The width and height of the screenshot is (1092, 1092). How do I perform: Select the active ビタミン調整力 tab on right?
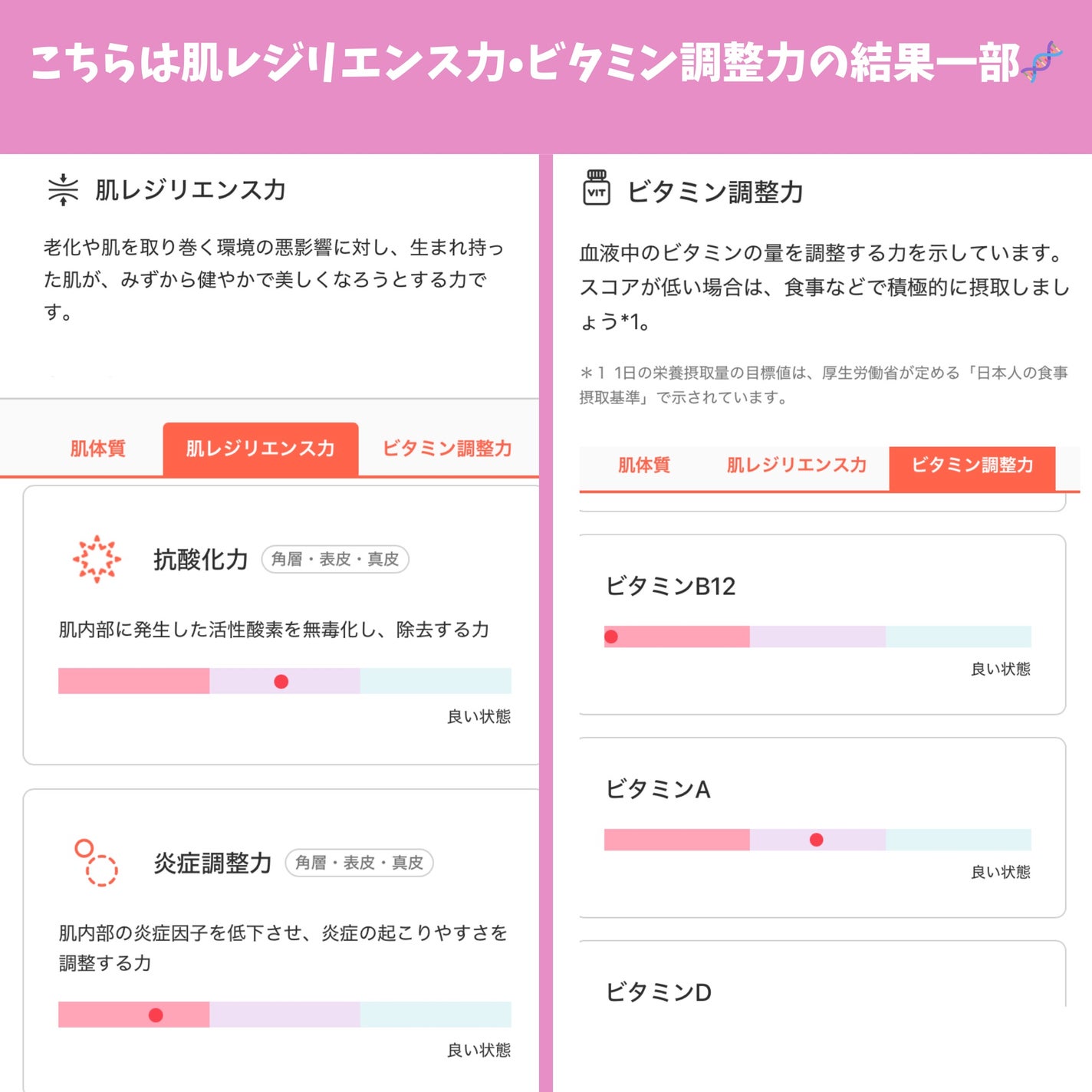point(972,465)
